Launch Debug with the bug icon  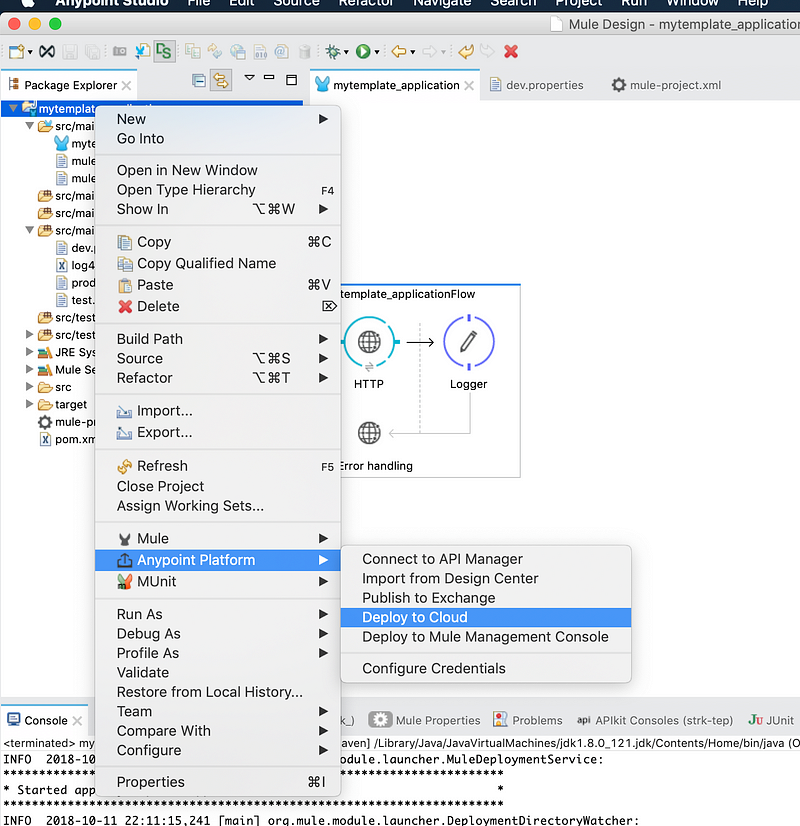tap(333, 52)
